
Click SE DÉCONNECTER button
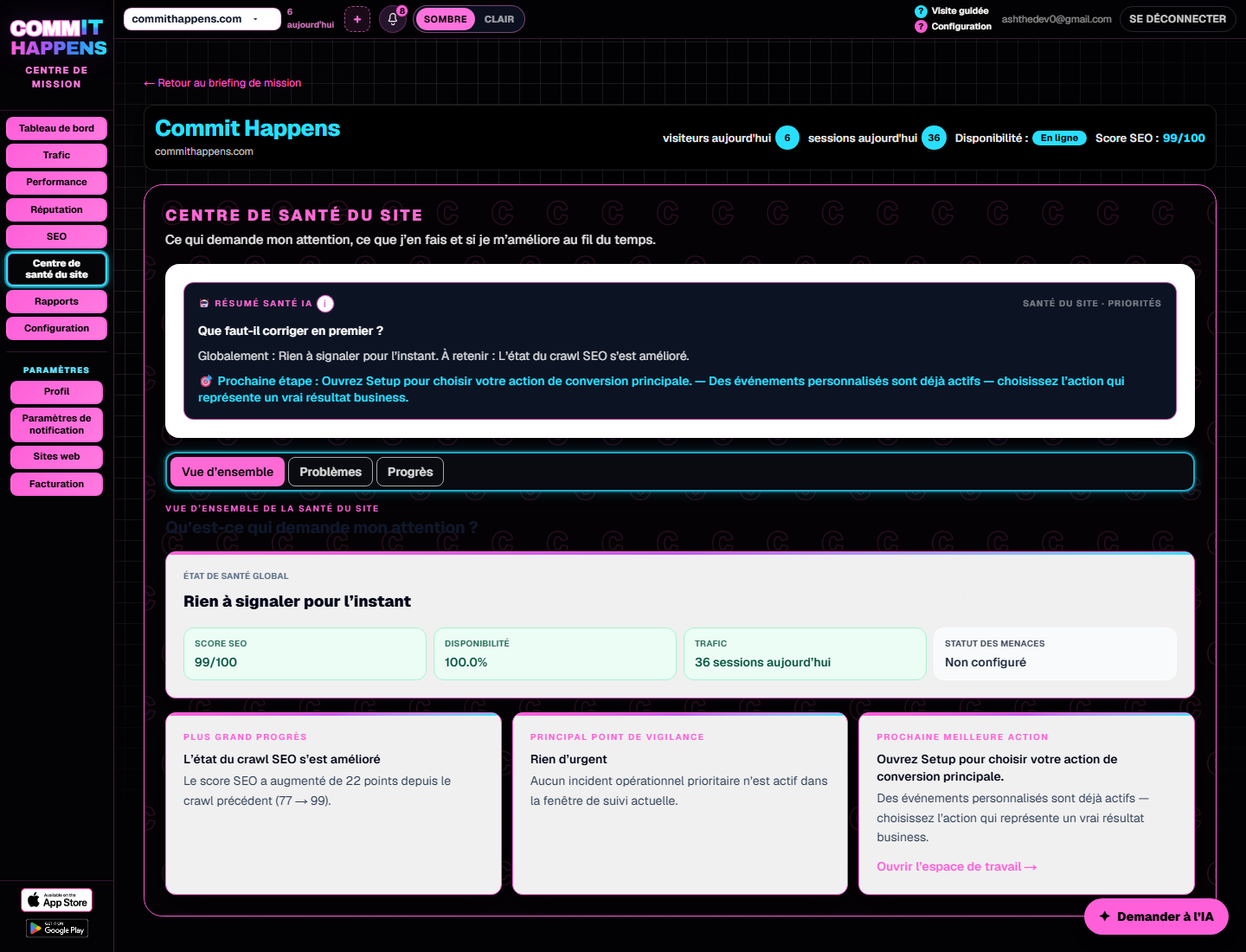[1178, 19]
